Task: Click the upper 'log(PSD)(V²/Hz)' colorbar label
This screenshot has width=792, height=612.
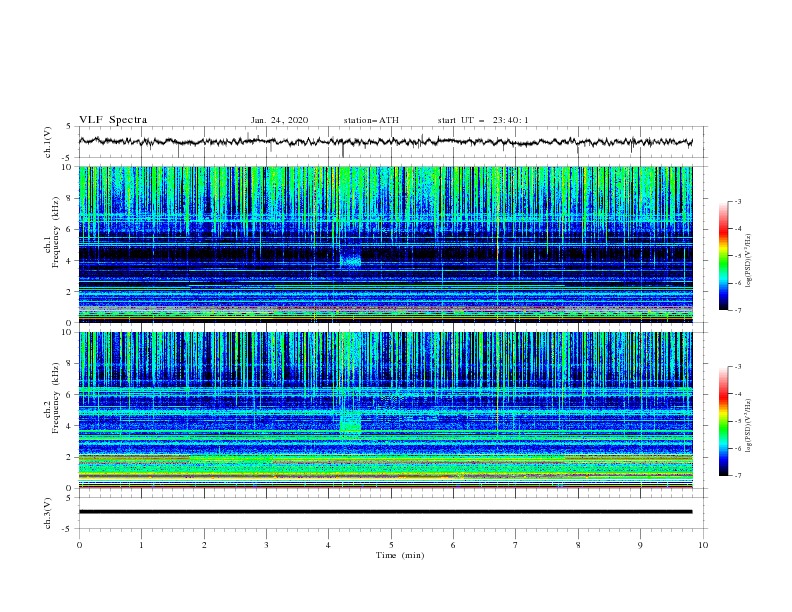Action: pyautogui.click(x=749, y=261)
